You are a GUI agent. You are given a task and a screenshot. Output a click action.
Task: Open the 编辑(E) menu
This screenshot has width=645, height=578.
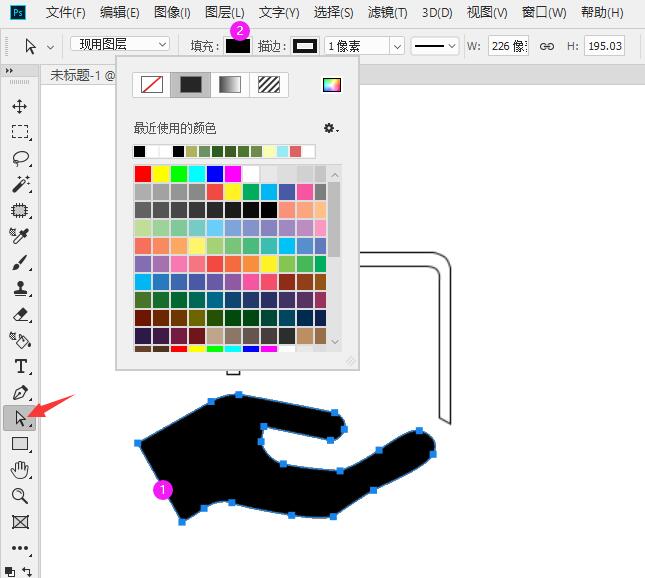click(x=120, y=13)
